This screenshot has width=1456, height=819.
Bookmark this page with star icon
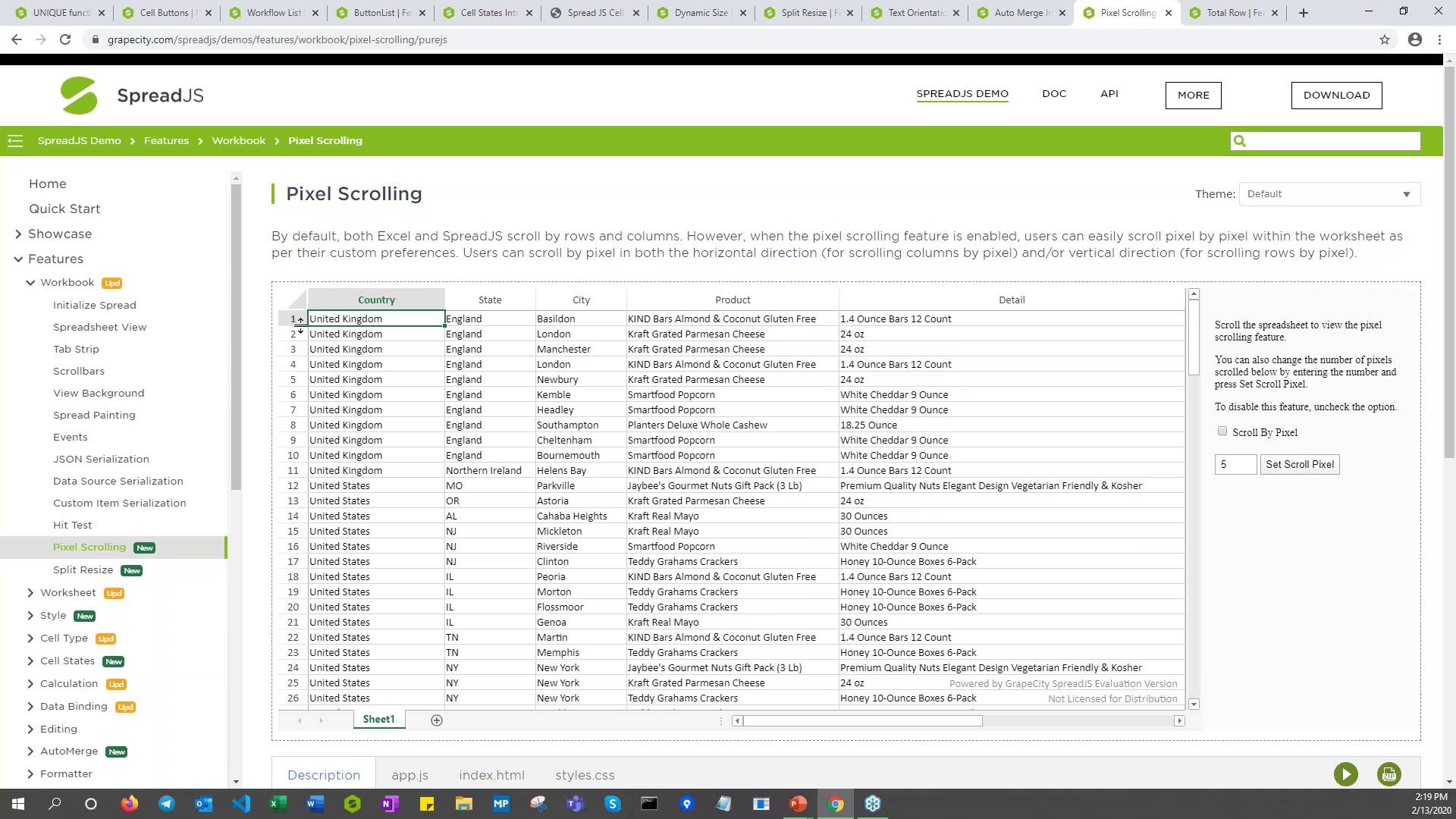pyautogui.click(x=1385, y=39)
